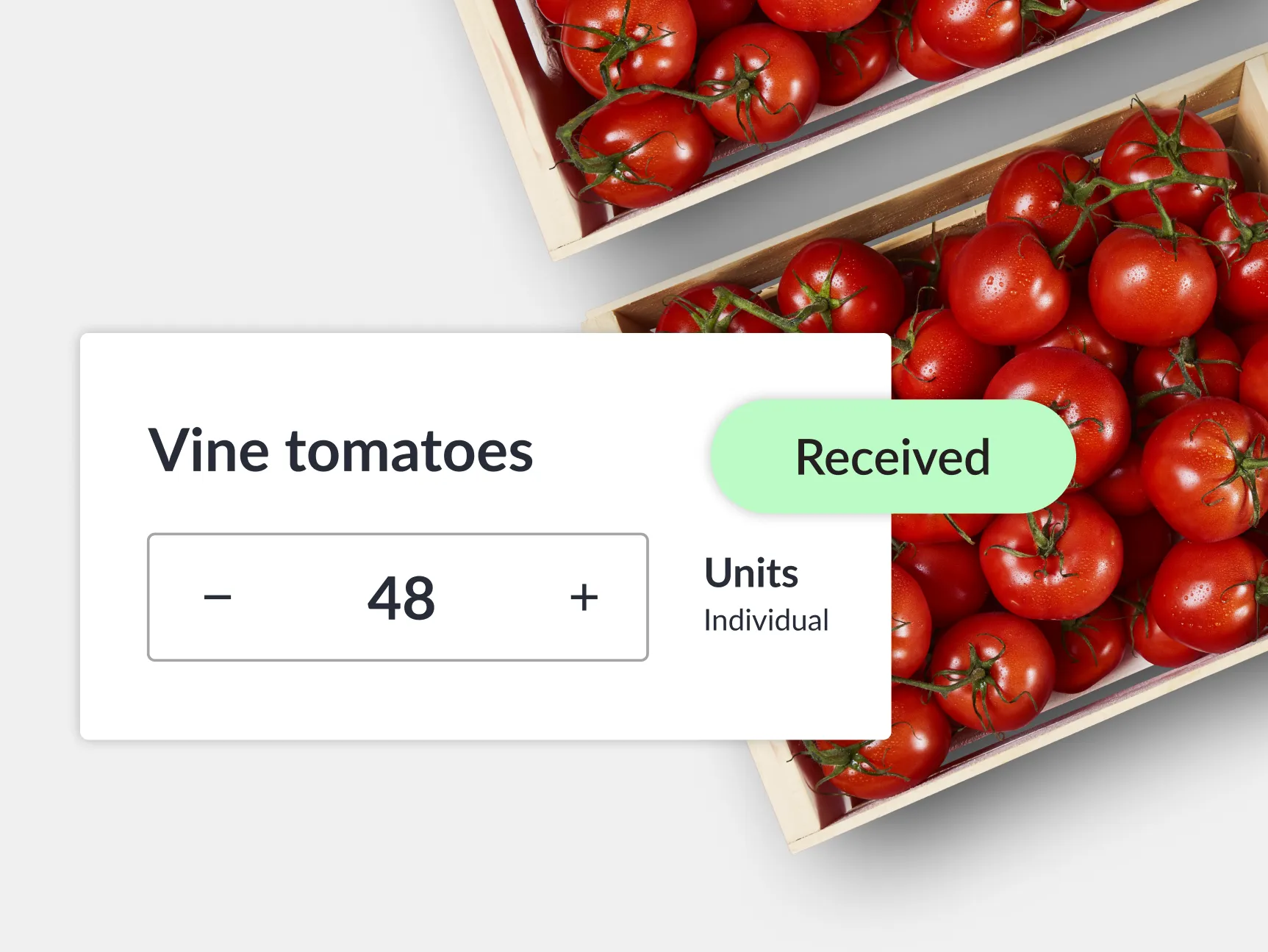Click the Units label
This screenshot has height=952, width=1268.
coord(751,573)
